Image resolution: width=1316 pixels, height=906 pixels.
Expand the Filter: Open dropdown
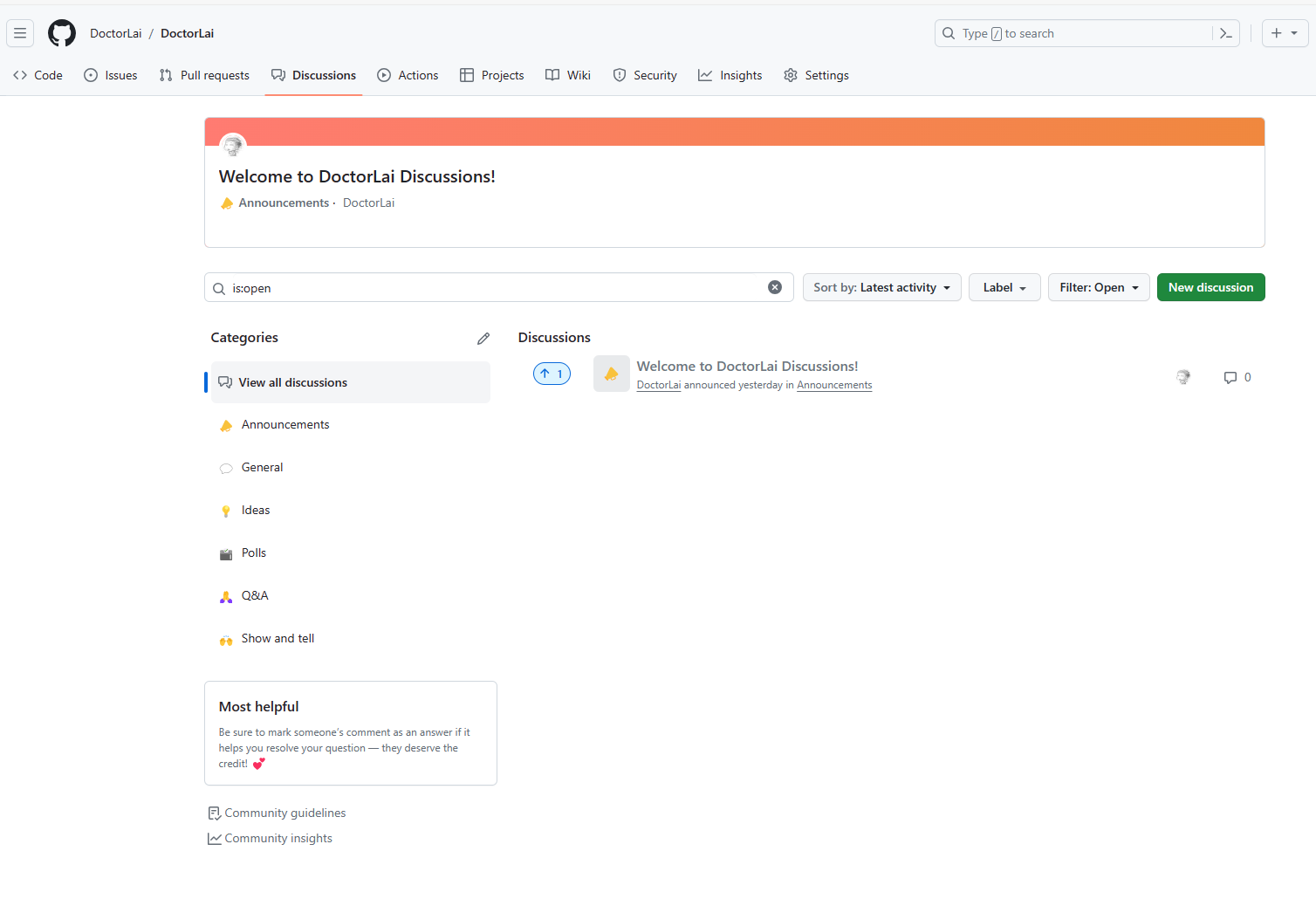pos(1099,287)
